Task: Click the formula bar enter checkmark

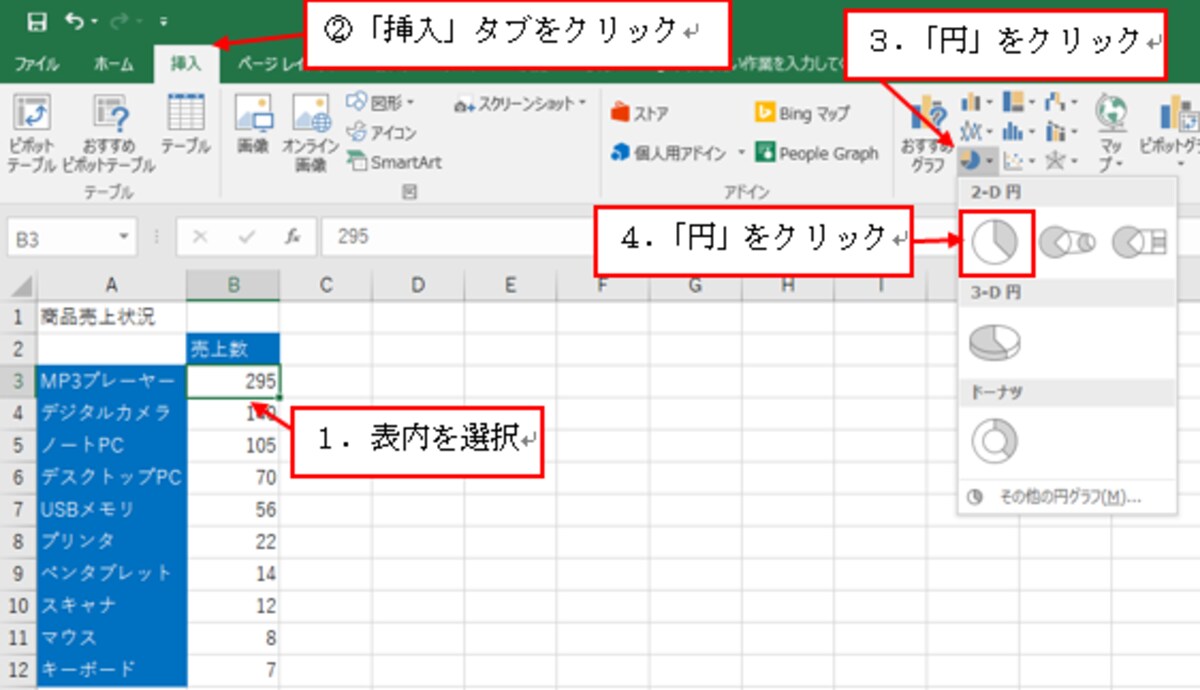Action: click(x=246, y=237)
